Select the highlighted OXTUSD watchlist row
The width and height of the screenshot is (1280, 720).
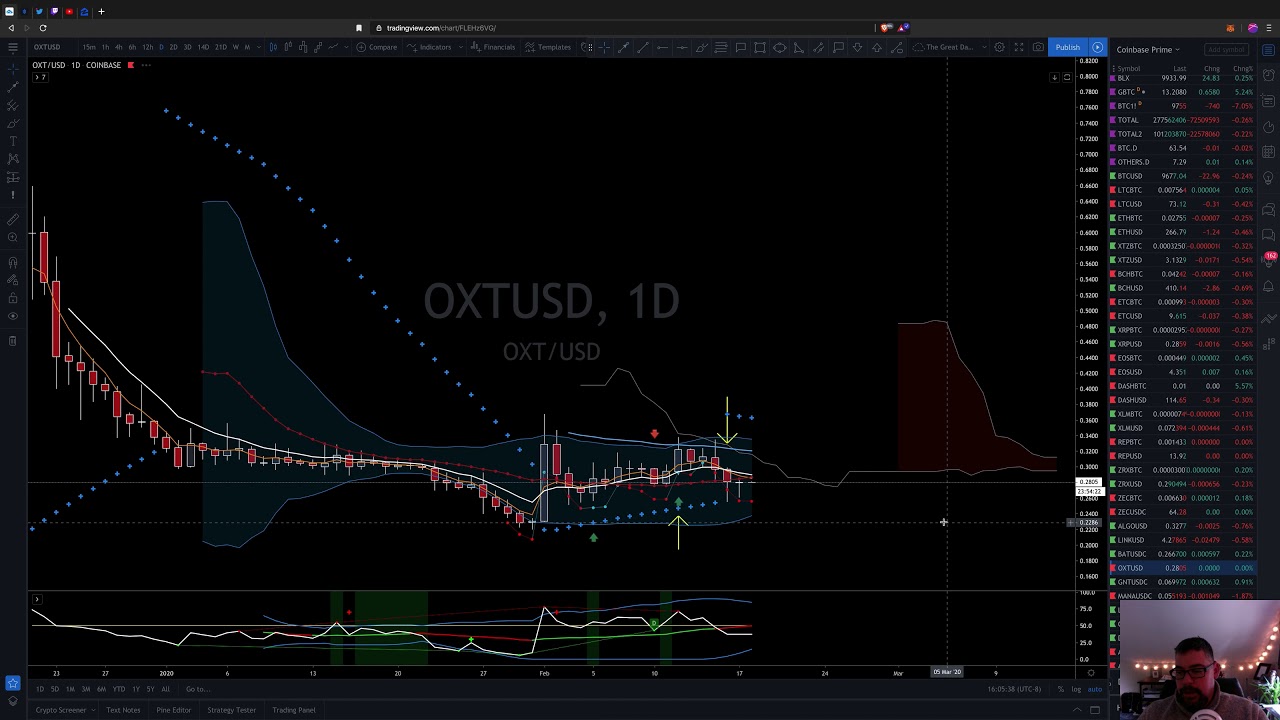click(1181, 568)
